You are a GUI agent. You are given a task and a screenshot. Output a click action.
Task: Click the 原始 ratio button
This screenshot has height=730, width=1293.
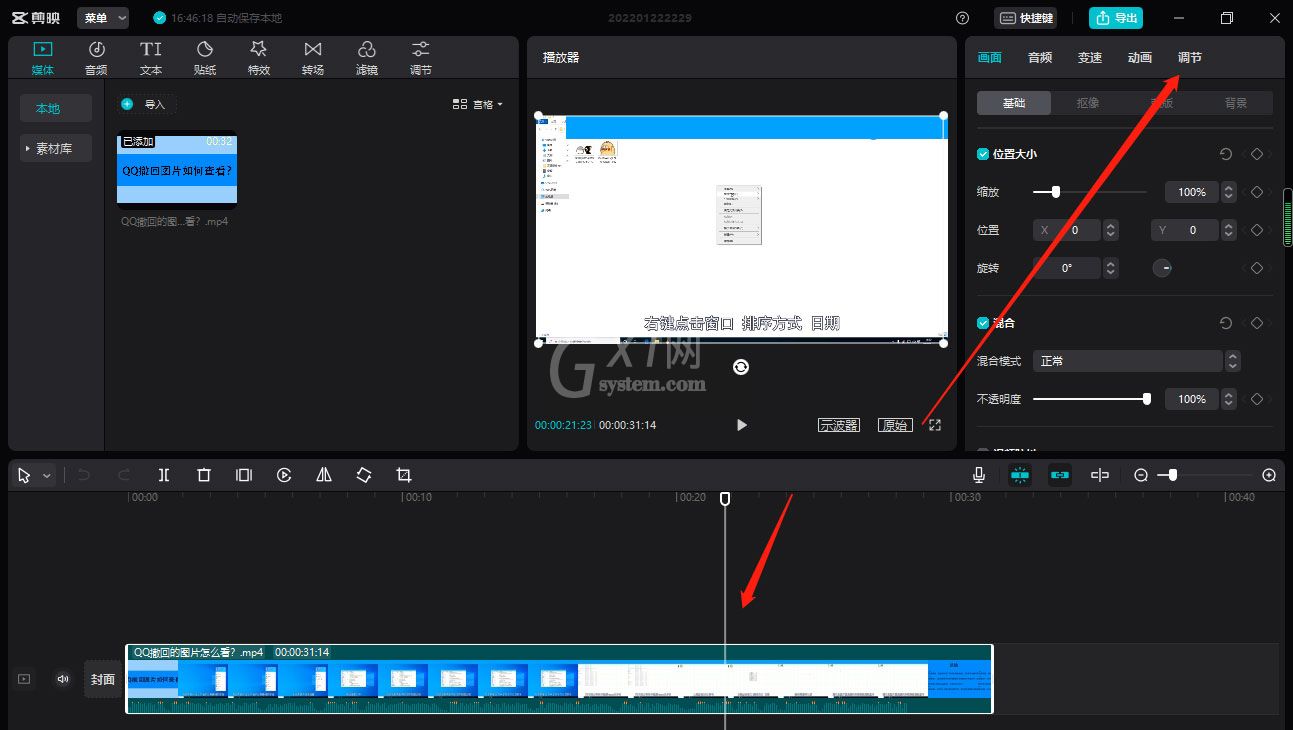tap(895, 425)
